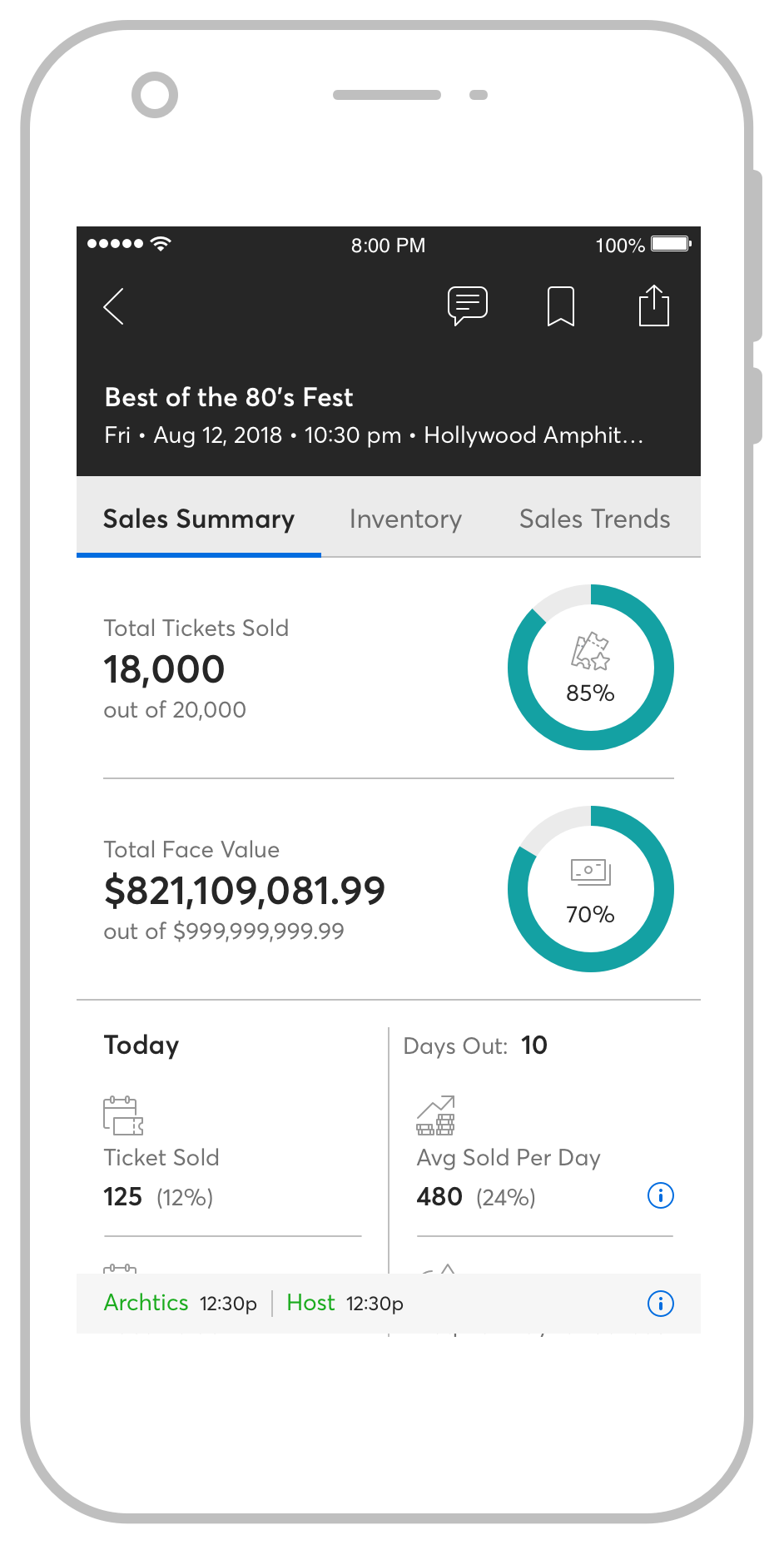784x1545 pixels.
Task: Tap the Wi-Fi status bar icon
Action: (x=161, y=244)
